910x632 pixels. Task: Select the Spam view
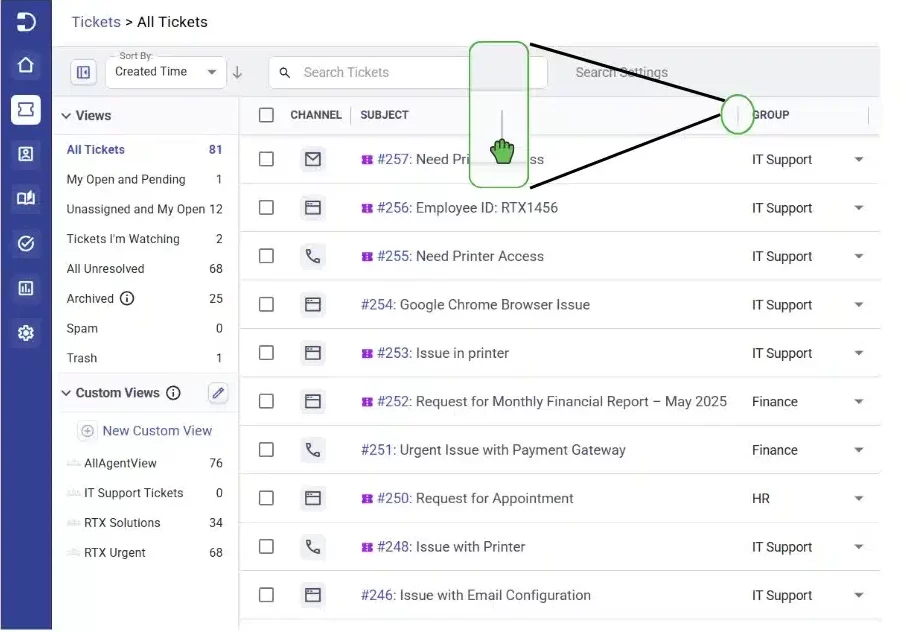(x=145, y=328)
